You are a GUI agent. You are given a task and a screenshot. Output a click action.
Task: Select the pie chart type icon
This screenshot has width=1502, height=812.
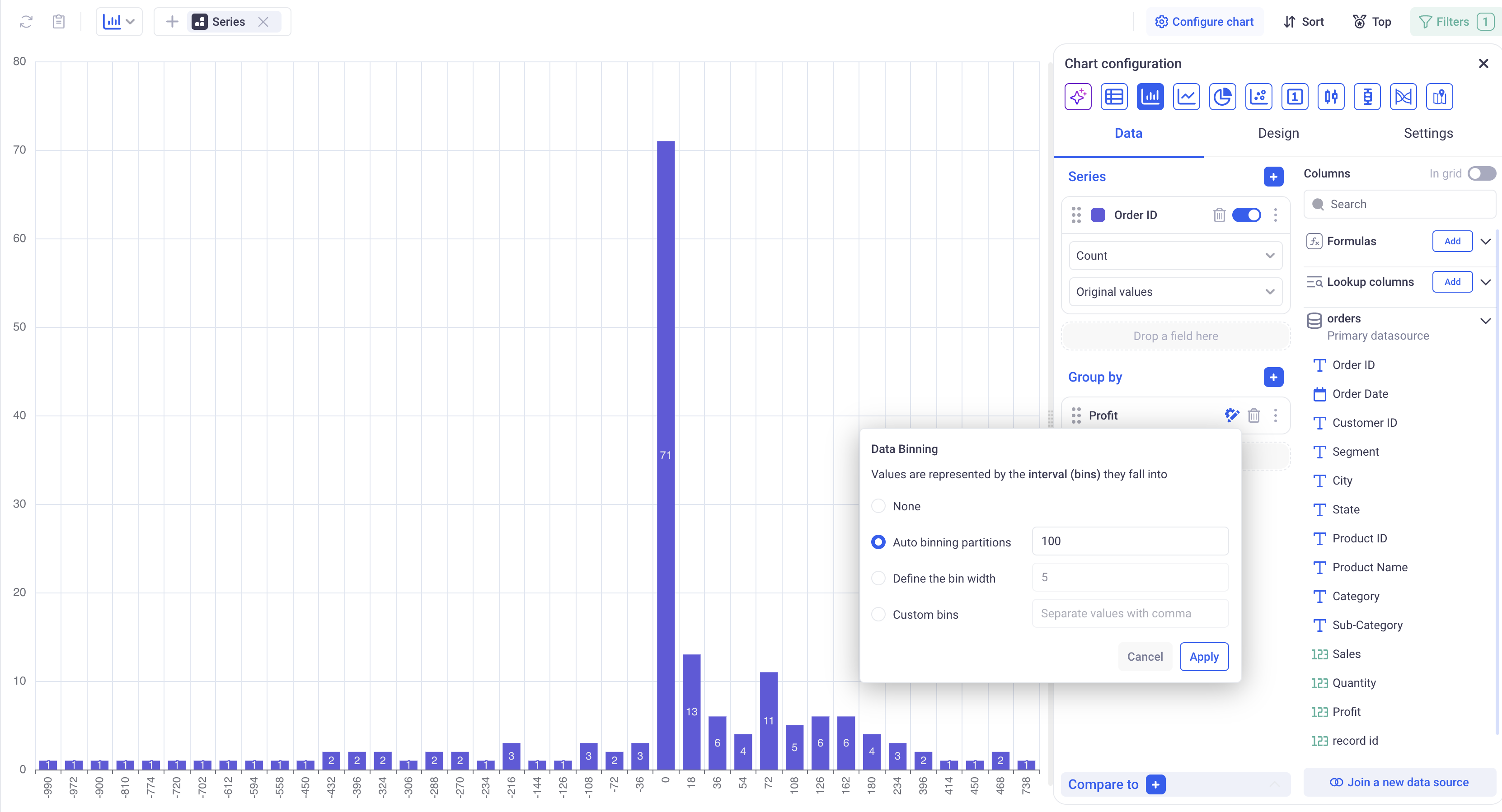click(x=1222, y=97)
